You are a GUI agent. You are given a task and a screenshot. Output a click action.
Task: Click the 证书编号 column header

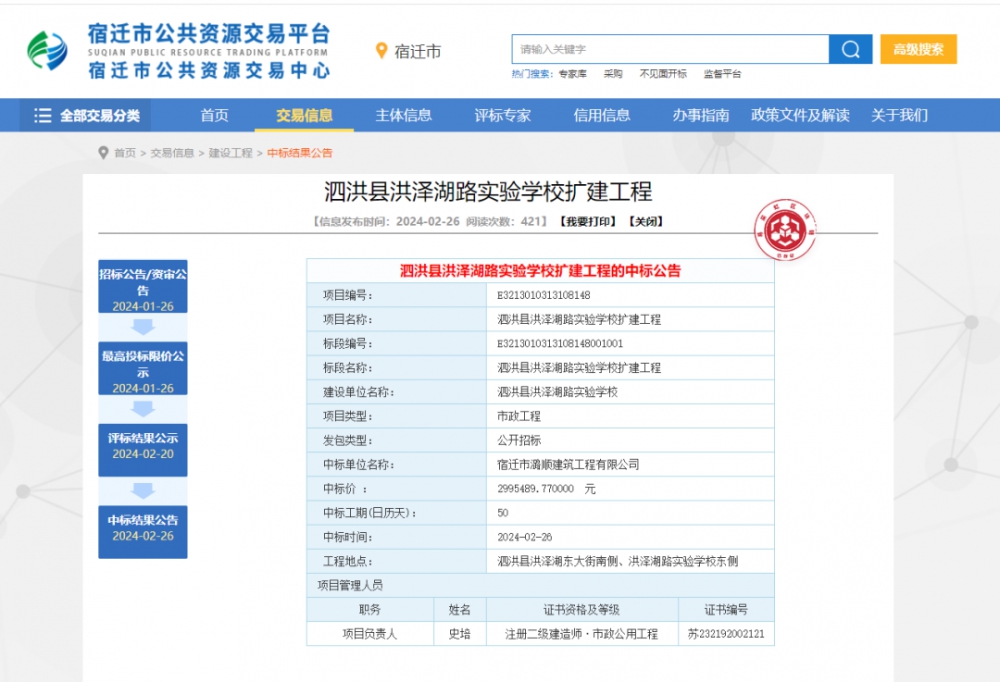(x=726, y=610)
